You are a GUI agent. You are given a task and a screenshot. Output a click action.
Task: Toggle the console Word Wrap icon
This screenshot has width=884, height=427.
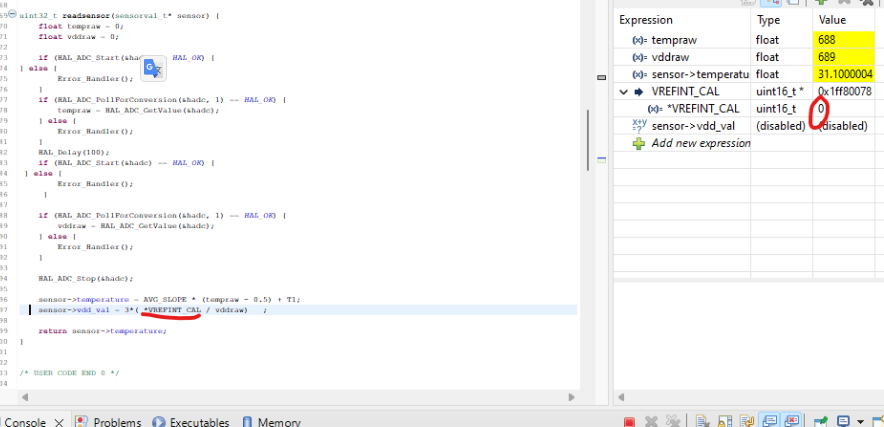click(x=747, y=422)
